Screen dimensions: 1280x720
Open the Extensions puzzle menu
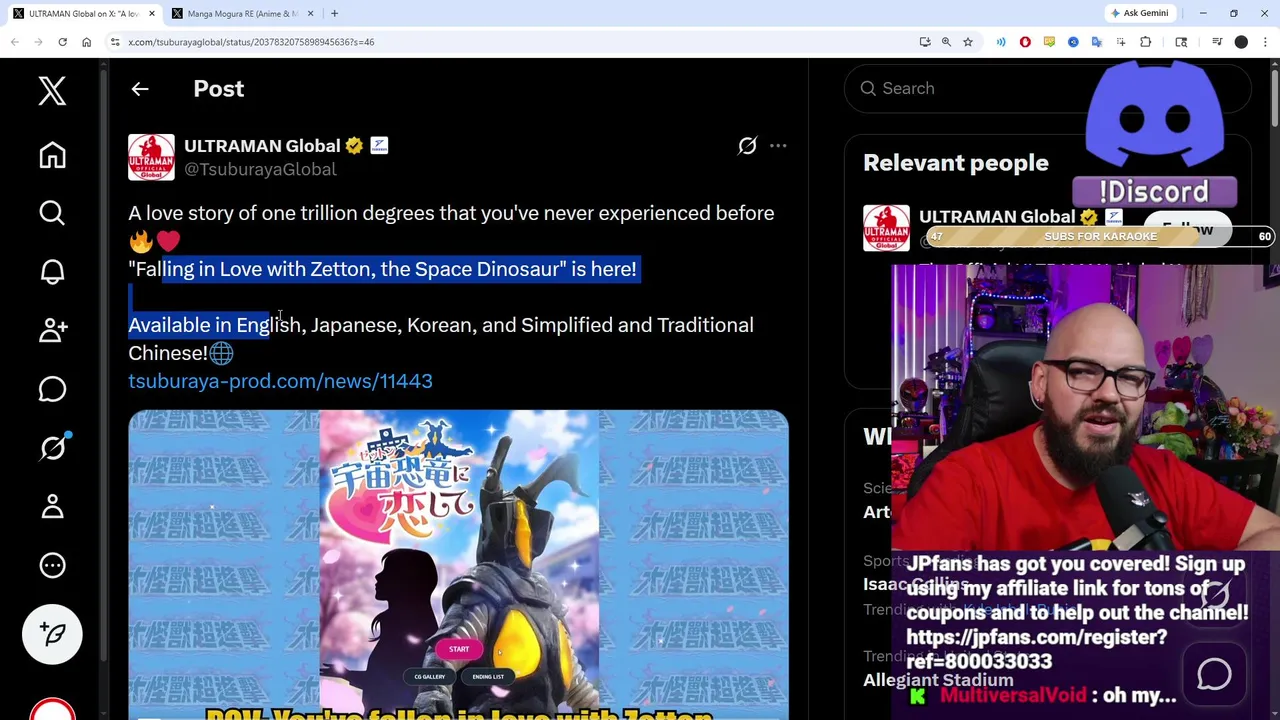click(x=1146, y=42)
